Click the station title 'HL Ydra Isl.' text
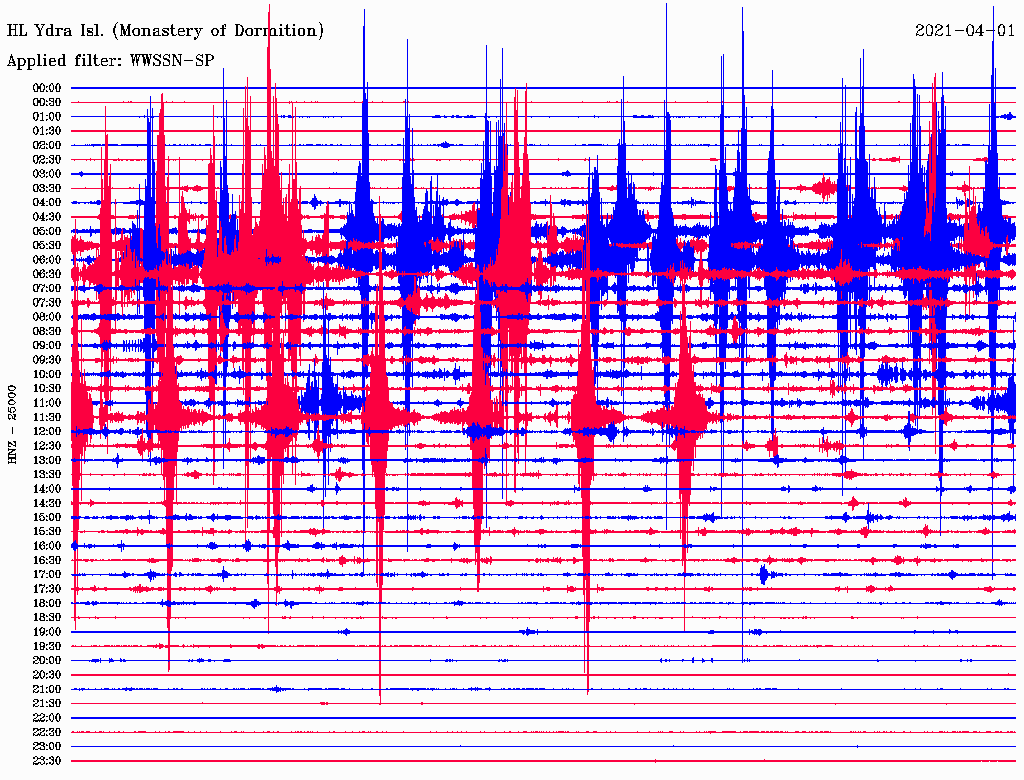This screenshot has height=780, width=1024. [57, 31]
